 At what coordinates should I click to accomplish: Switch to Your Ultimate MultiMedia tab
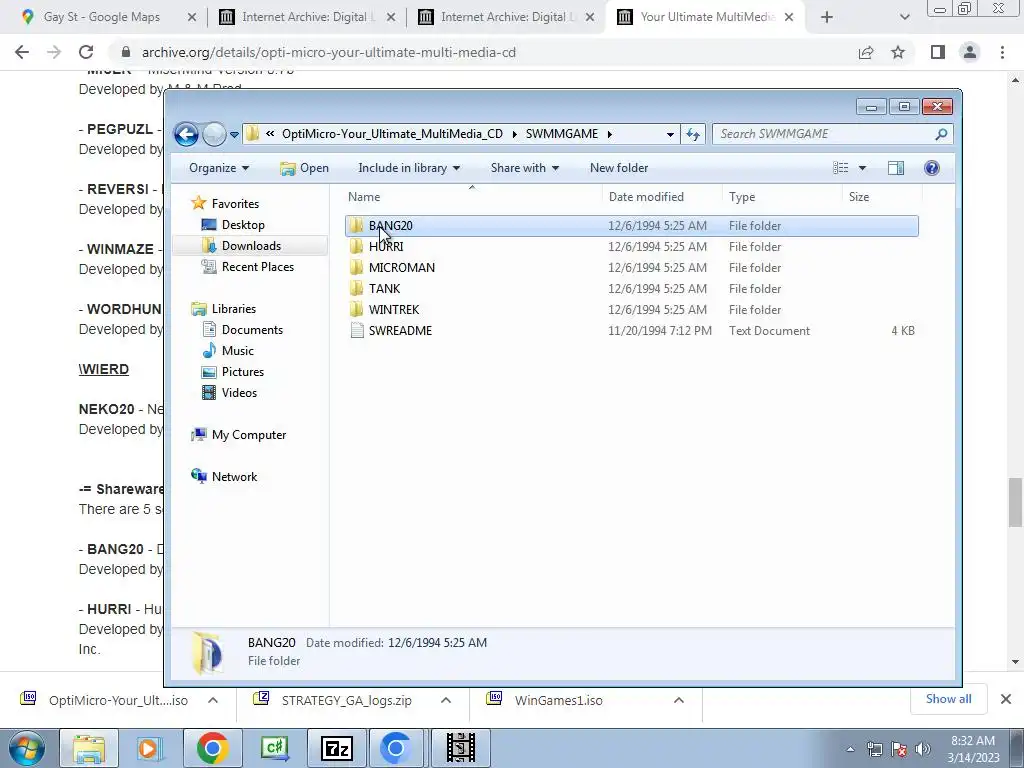click(x=707, y=17)
